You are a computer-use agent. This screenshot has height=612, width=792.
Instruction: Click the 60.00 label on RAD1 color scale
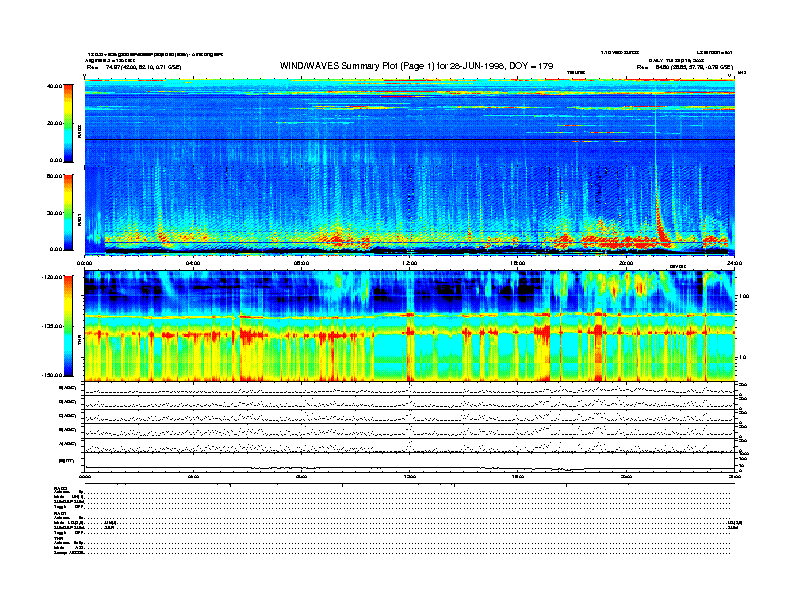click(54, 176)
